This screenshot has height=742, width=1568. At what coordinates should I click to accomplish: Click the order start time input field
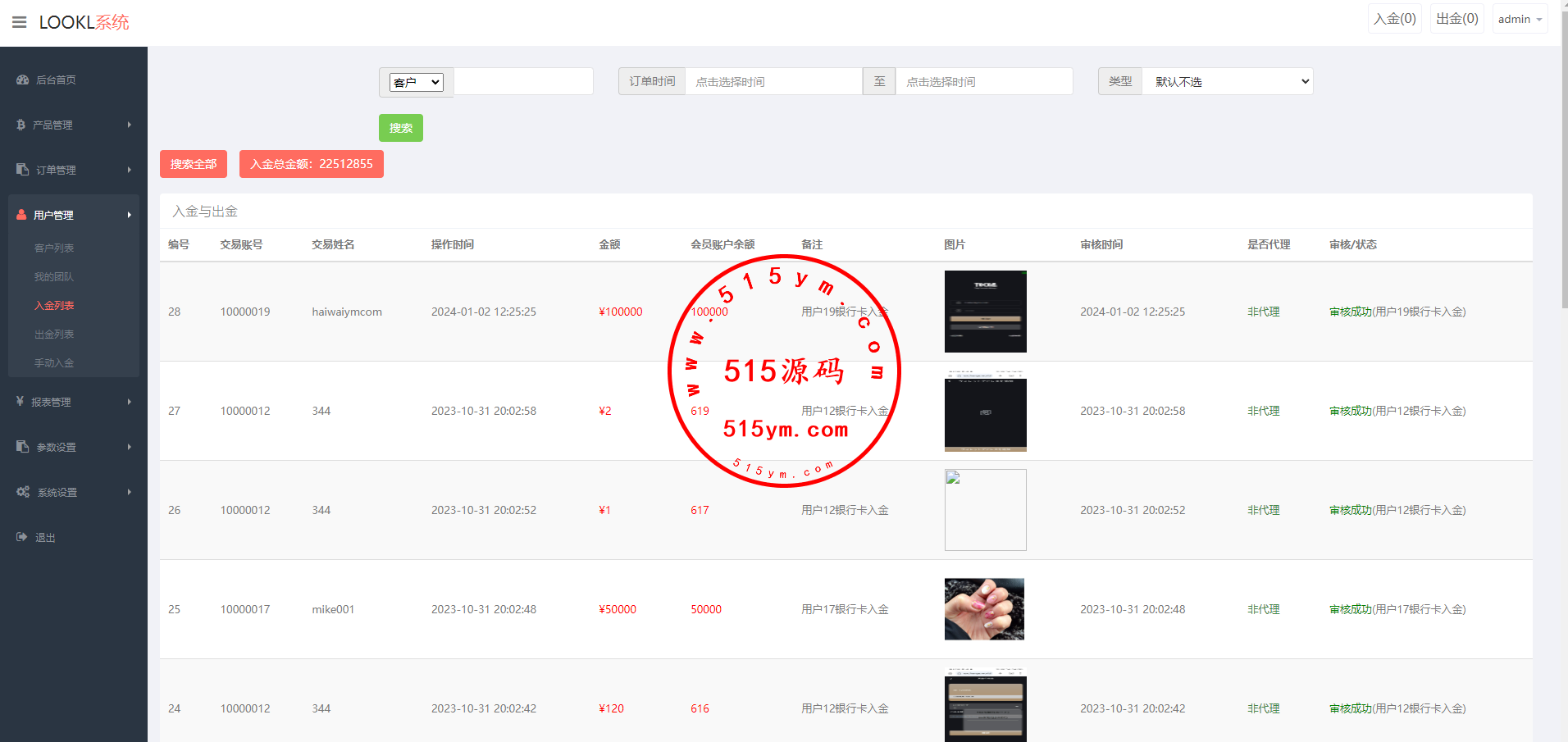pyautogui.click(x=773, y=82)
